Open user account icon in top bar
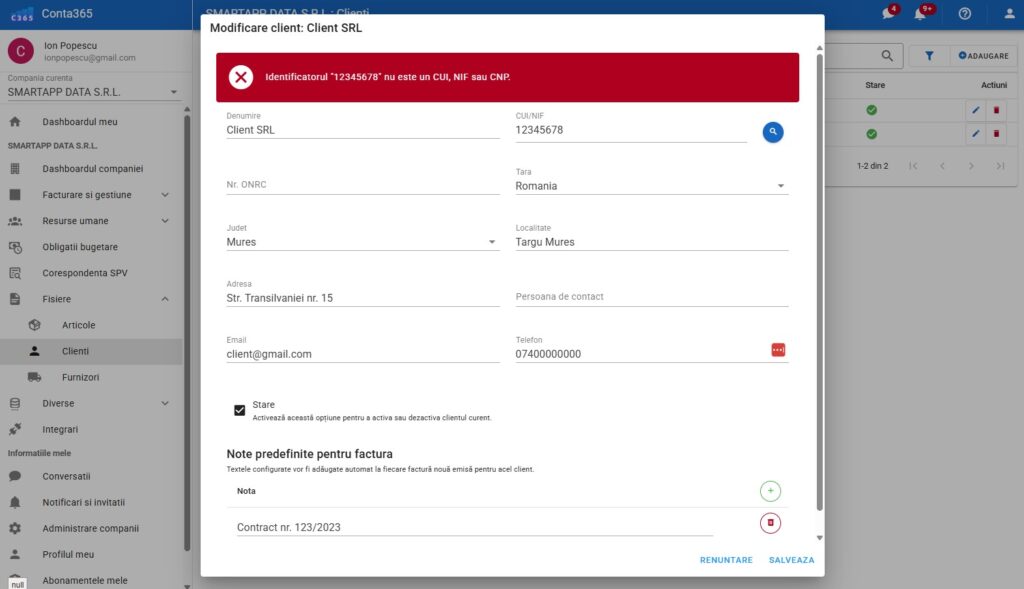Viewport: 1024px width, 589px height. [x=1009, y=14]
